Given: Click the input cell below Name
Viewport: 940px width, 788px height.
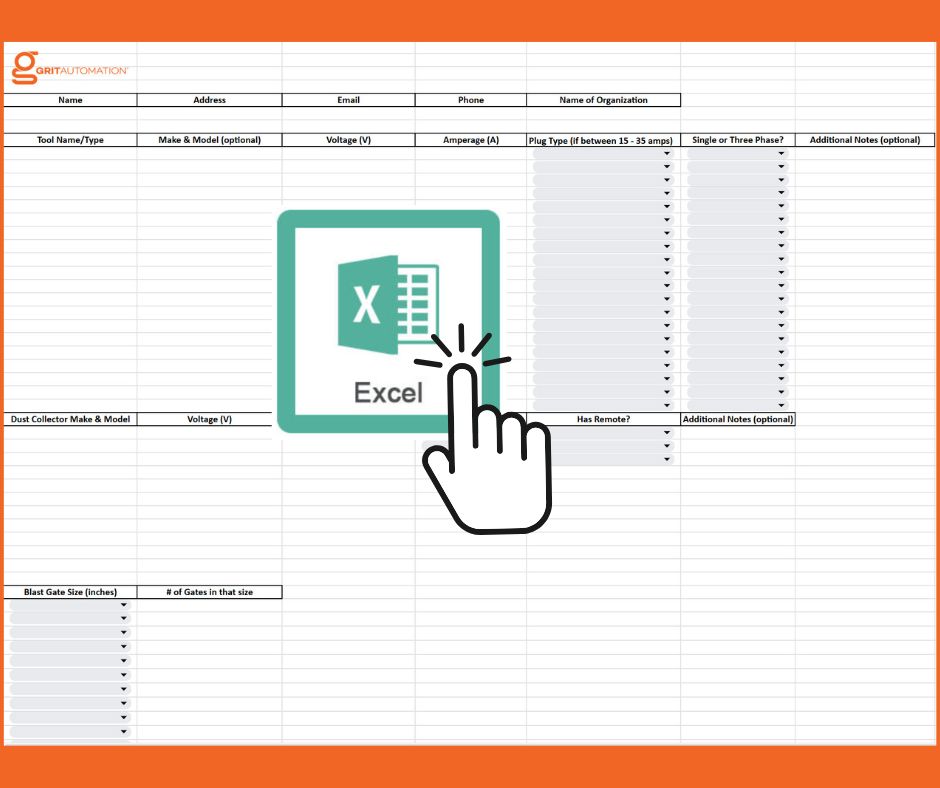Looking at the screenshot, I should [x=70, y=113].
